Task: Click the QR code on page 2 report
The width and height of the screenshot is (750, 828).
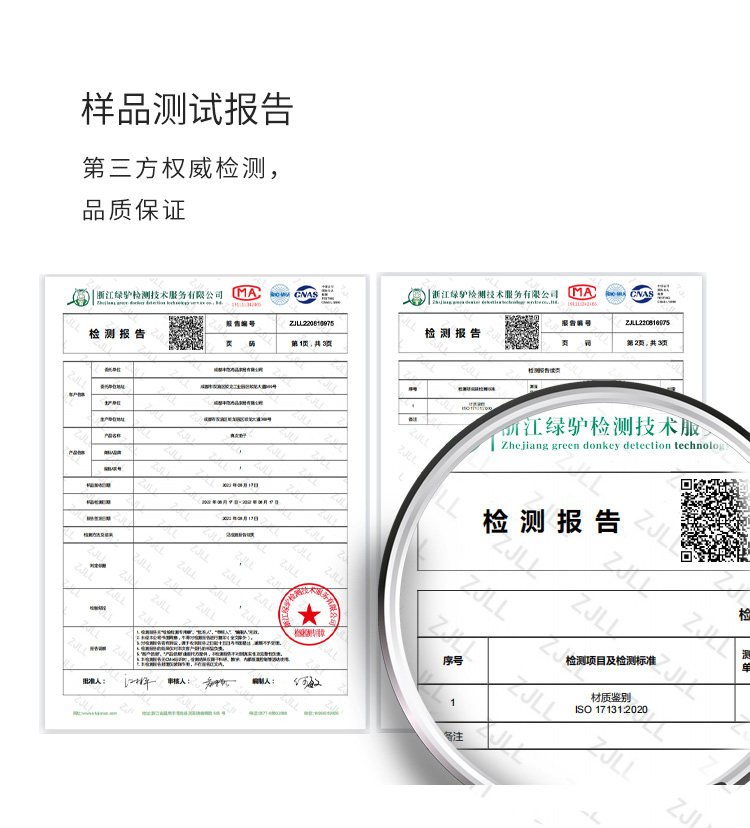Action: pos(522,333)
